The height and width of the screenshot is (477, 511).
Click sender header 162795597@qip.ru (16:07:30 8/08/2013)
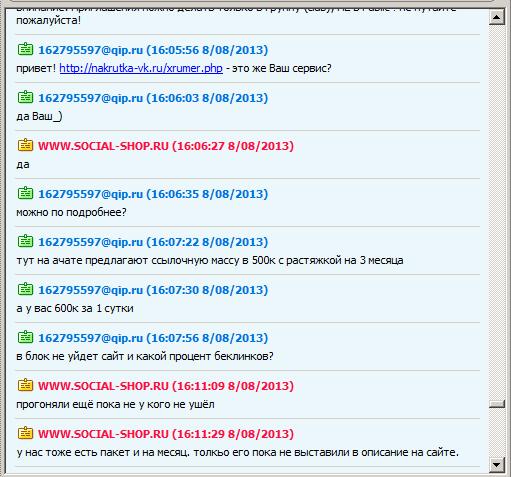[153, 290]
